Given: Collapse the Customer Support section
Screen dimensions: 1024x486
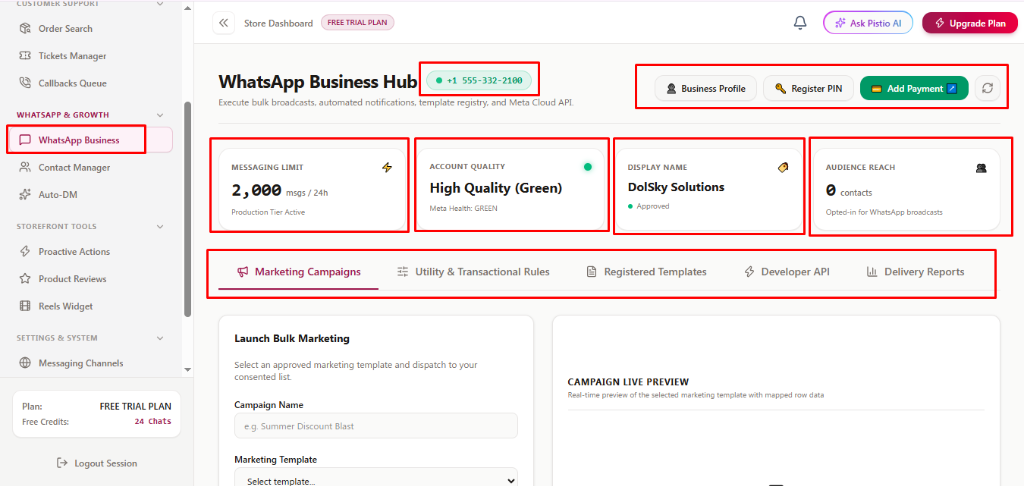Looking at the screenshot, I should (x=160, y=4).
